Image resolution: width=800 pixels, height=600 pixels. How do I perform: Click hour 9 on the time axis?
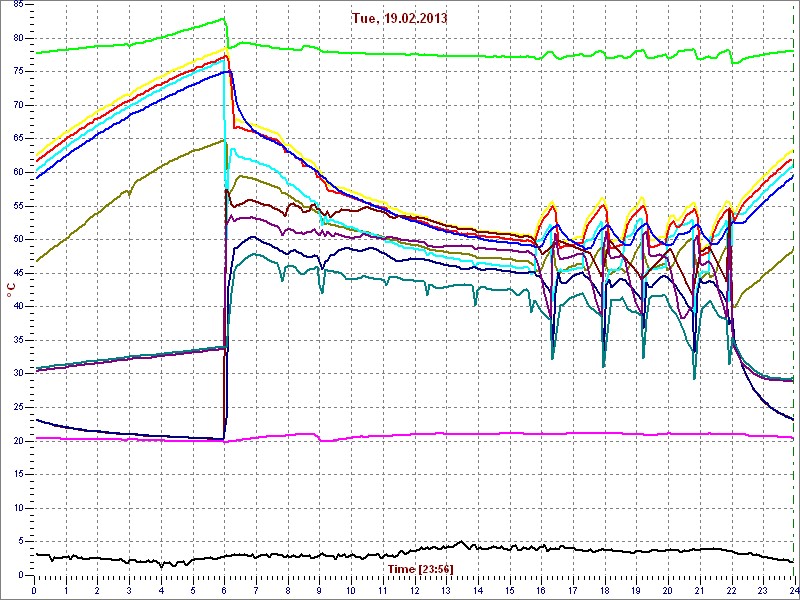point(320,590)
